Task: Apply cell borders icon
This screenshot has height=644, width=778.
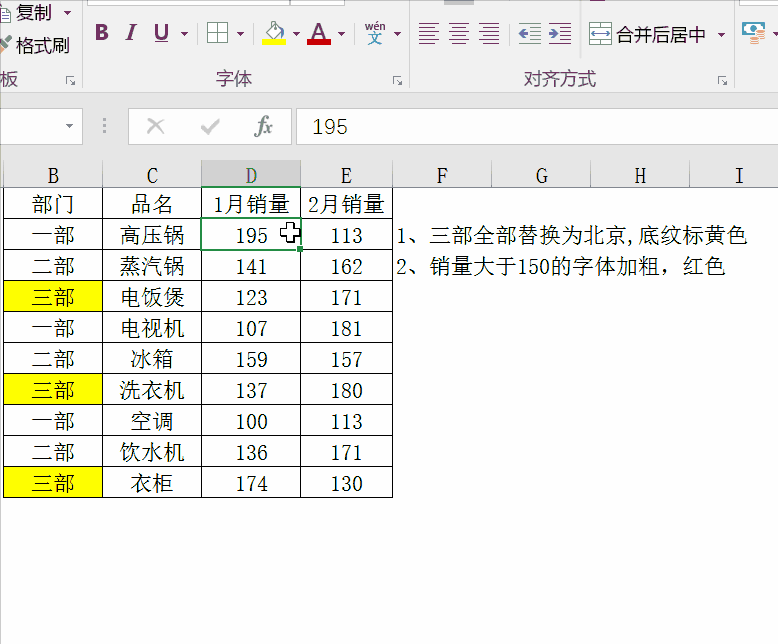Action: point(217,33)
